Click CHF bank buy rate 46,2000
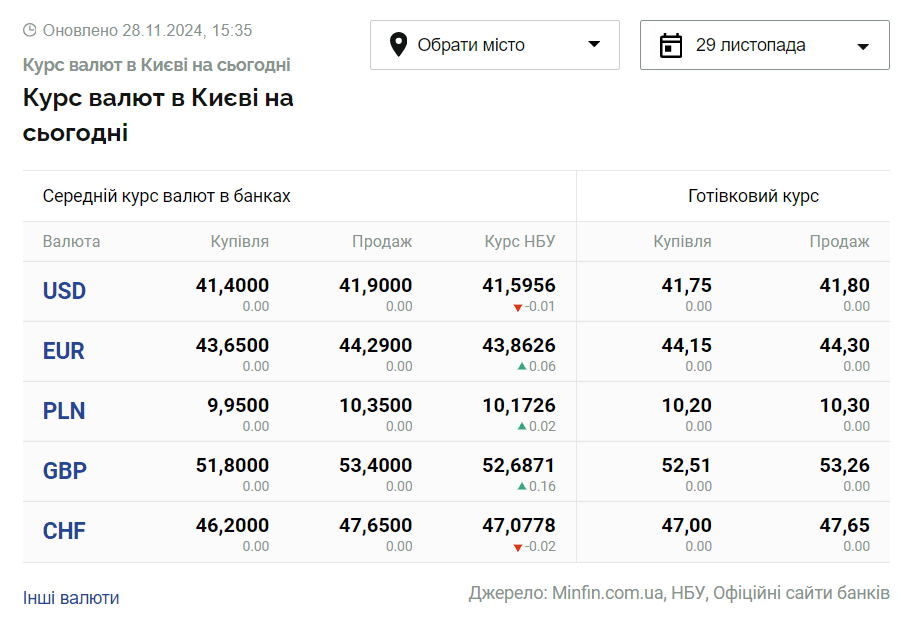 (233, 525)
